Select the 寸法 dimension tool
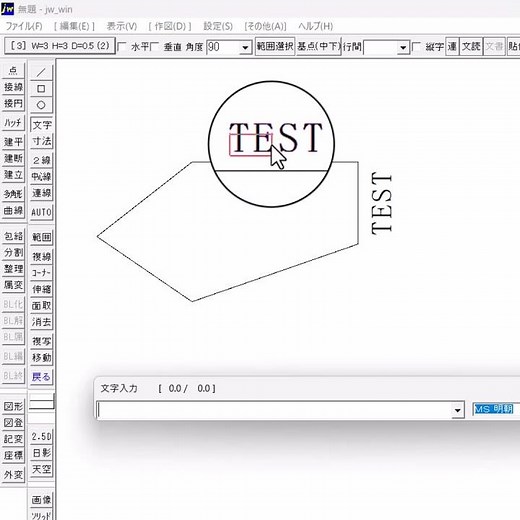Screen dimensions: 520x520 42,141
